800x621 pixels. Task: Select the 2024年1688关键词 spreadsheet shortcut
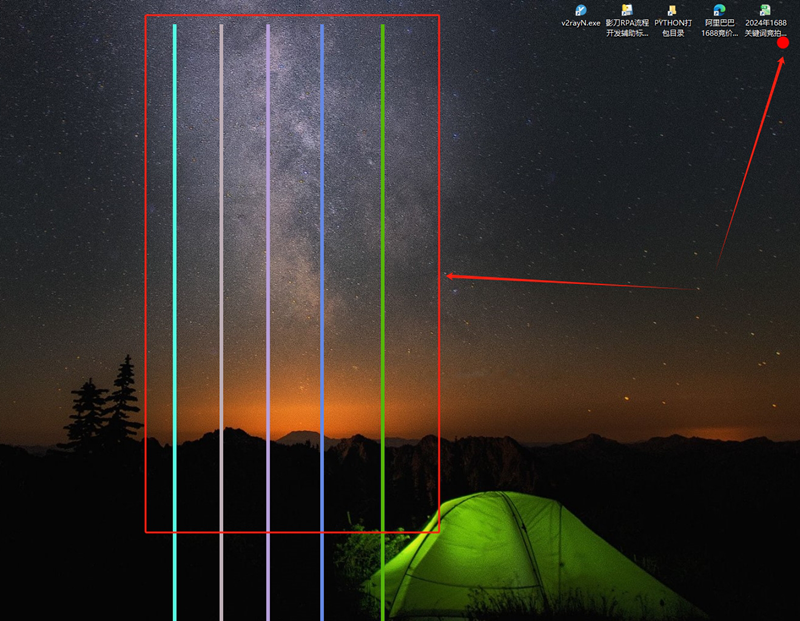(x=765, y=20)
